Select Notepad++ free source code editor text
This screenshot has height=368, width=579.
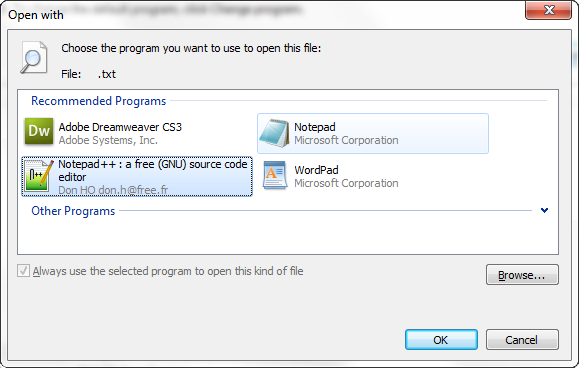[x=153, y=171]
